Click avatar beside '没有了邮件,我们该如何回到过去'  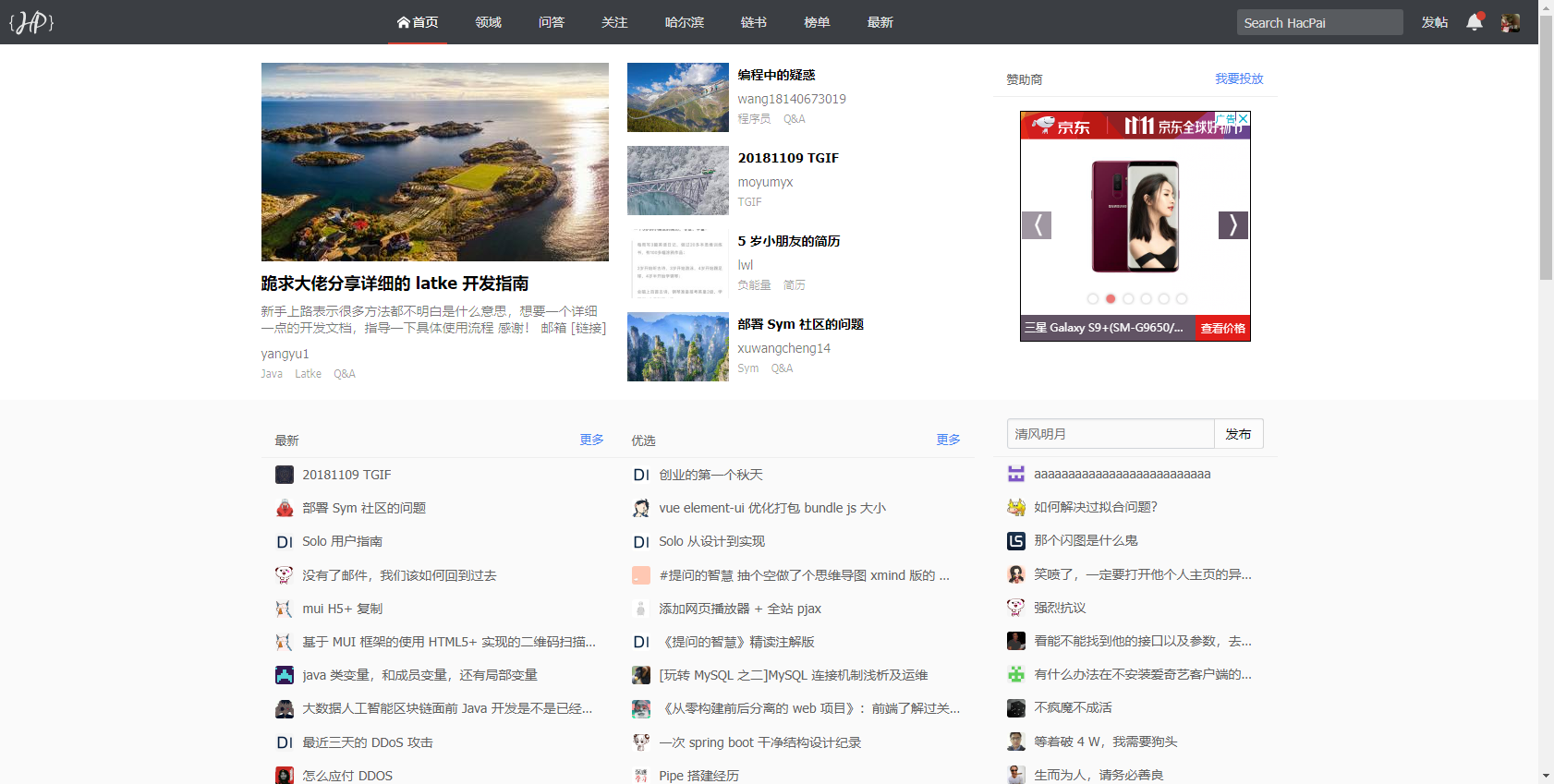285,575
